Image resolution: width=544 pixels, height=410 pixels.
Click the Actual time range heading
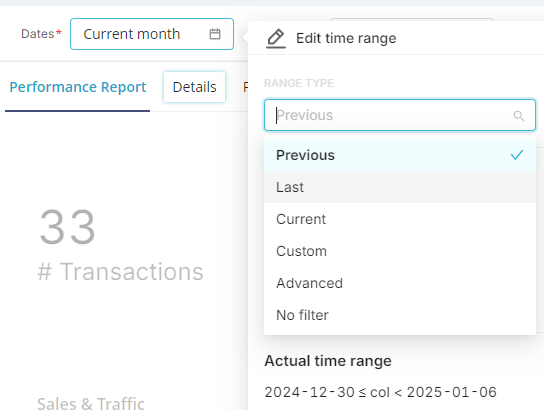pos(328,361)
